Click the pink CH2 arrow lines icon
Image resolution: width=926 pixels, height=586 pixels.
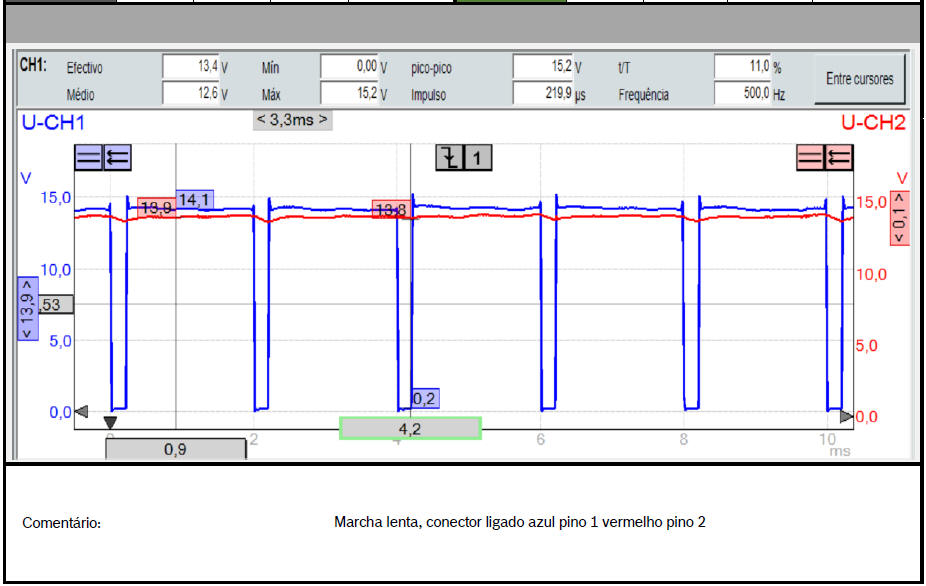839,157
